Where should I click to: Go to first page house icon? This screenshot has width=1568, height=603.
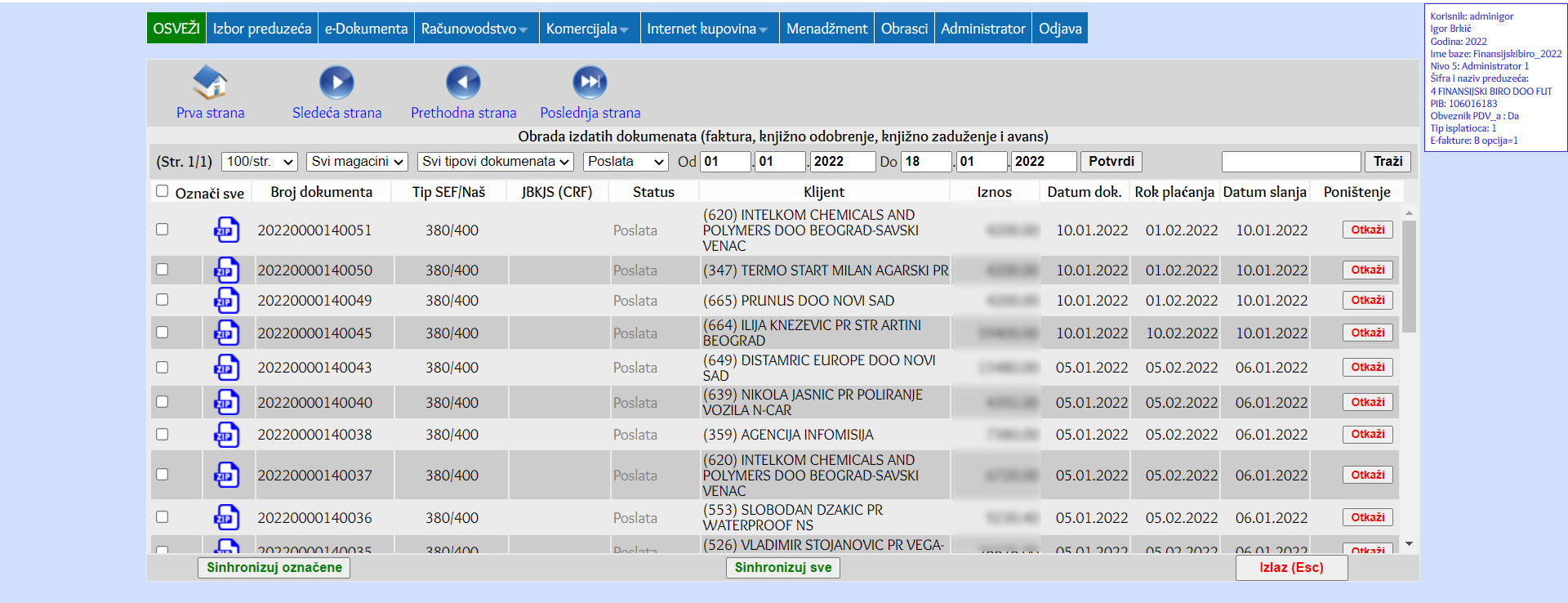click(x=210, y=83)
